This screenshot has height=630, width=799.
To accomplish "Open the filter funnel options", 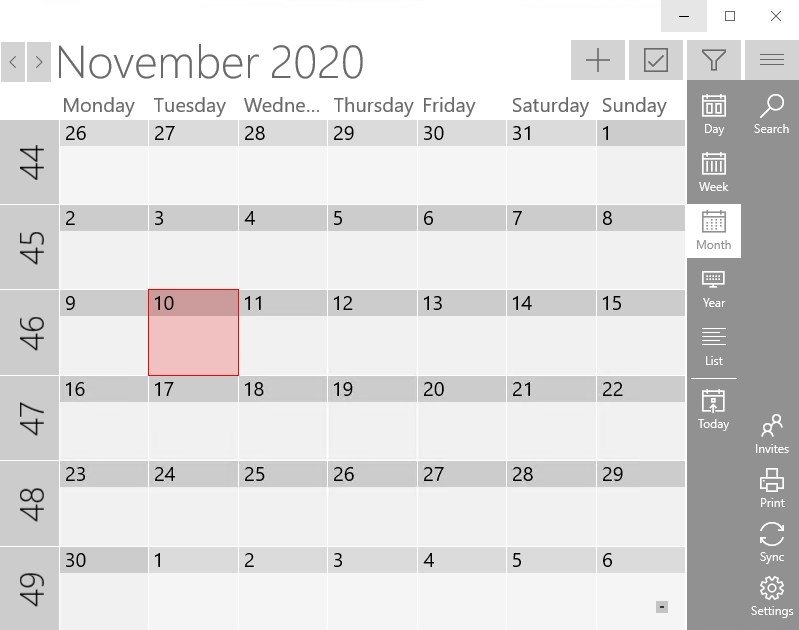I will point(713,61).
